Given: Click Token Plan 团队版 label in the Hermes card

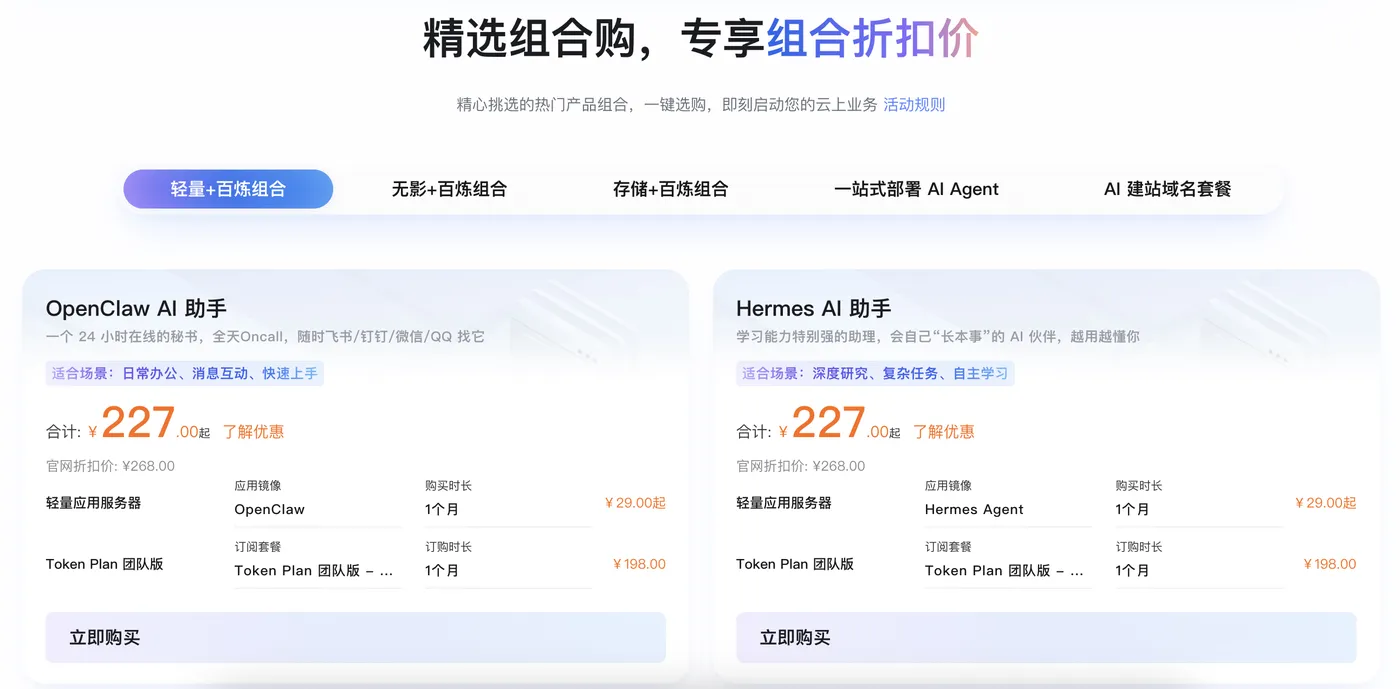Looking at the screenshot, I should click(795, 564).
